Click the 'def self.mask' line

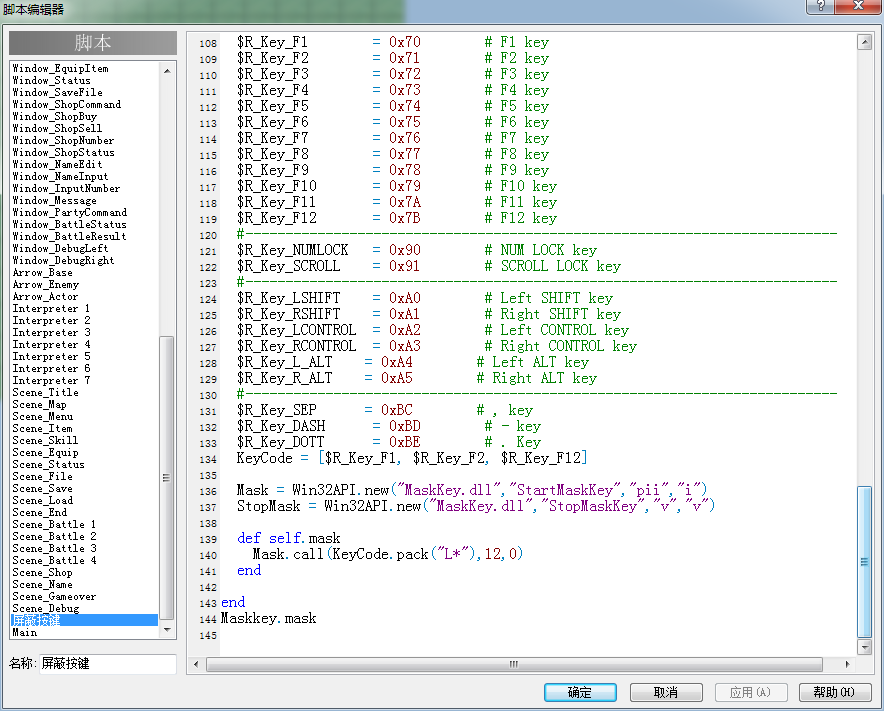click(289, 538)
